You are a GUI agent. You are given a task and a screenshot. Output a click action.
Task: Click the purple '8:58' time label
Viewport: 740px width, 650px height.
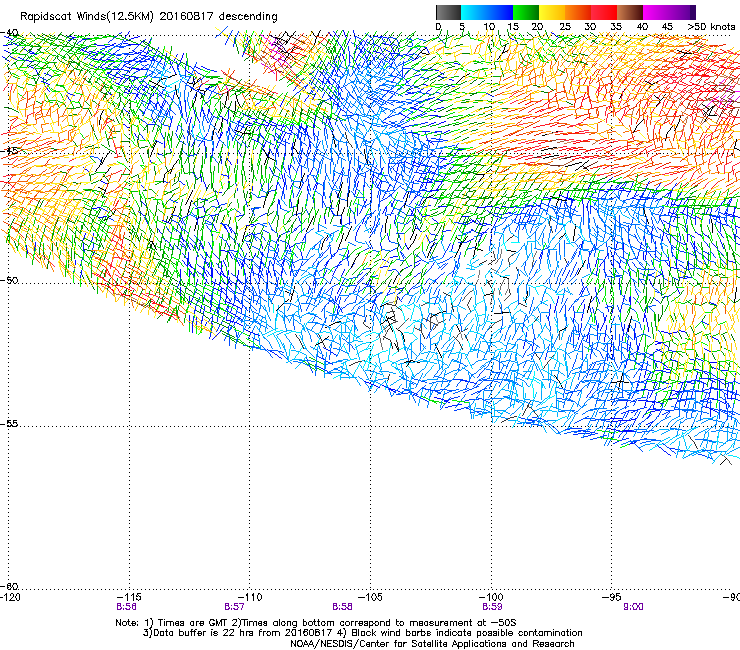[x=343, y=607]
